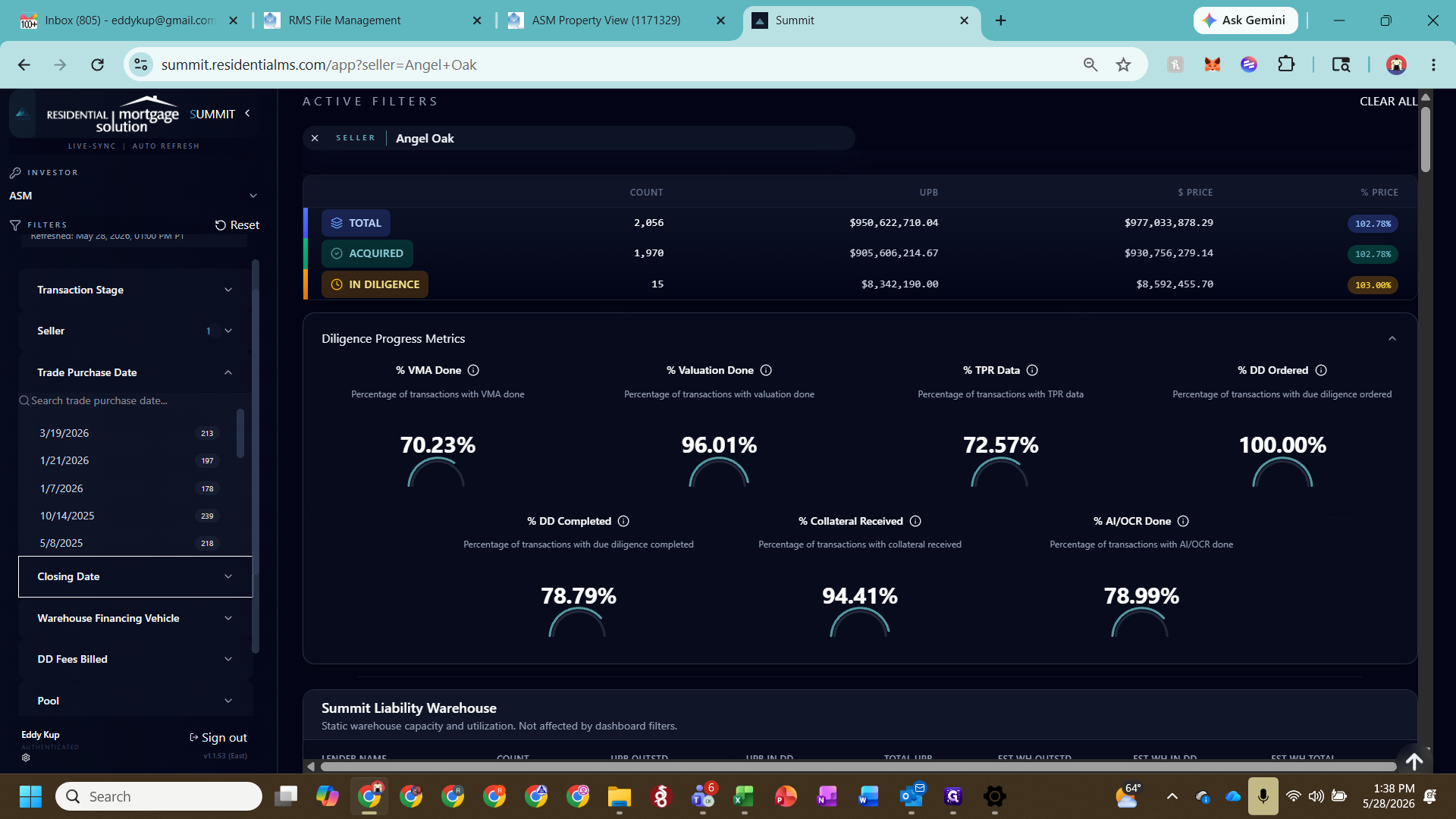Click the info icon beside % VMA Done
This screenshot has width=1456, height=819.
click(x=473, y=370)
